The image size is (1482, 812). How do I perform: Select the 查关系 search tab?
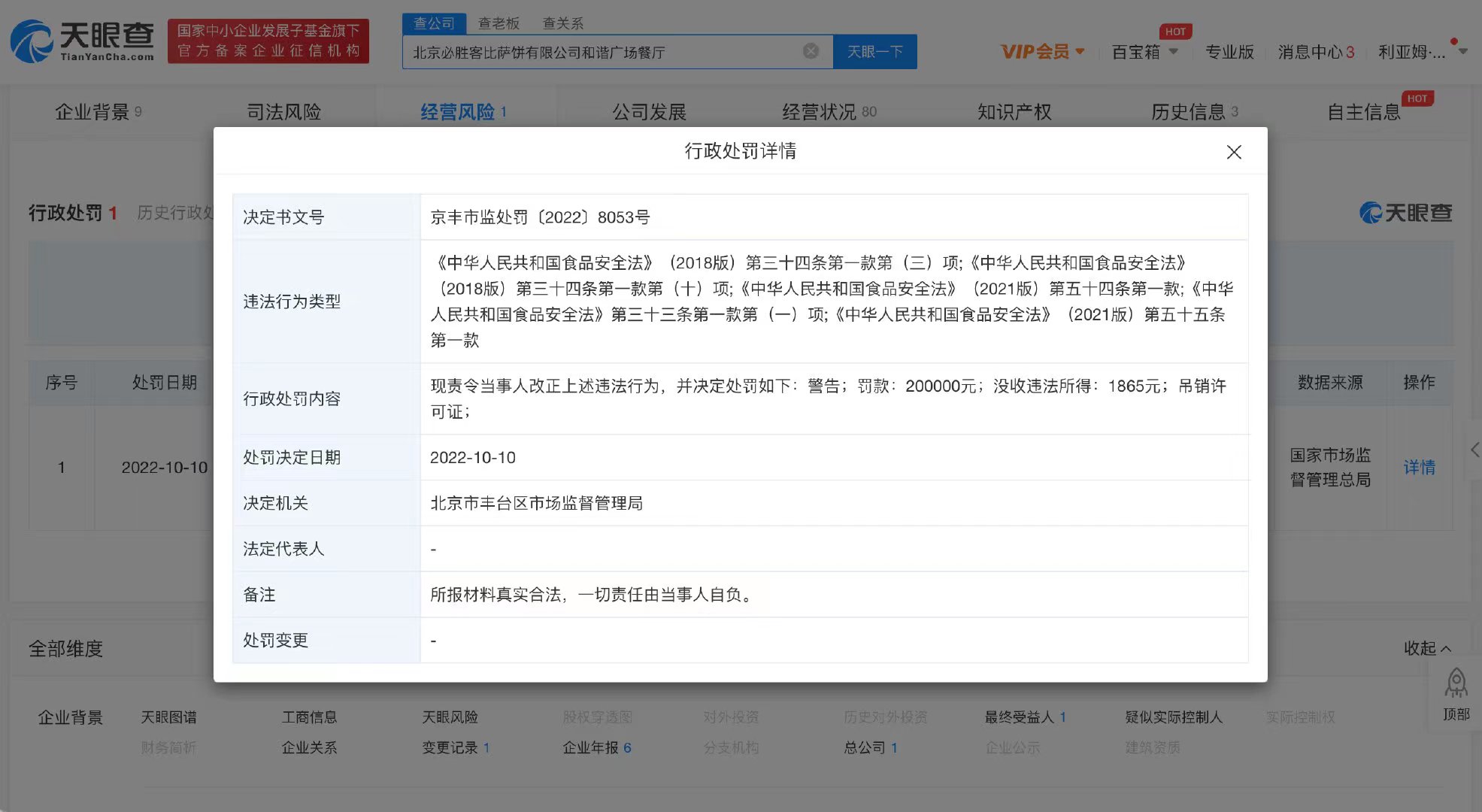563,23
